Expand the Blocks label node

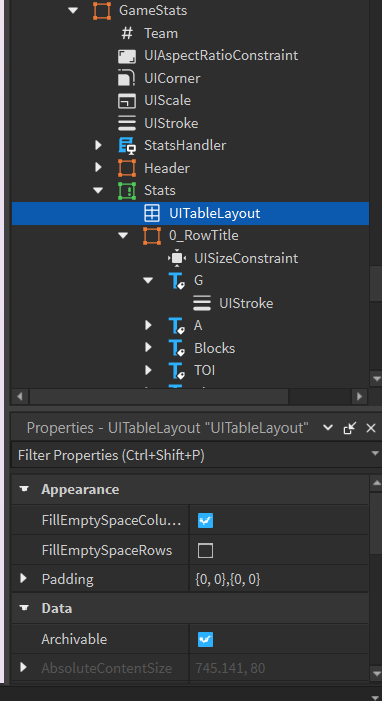click(x=149, y=348)
